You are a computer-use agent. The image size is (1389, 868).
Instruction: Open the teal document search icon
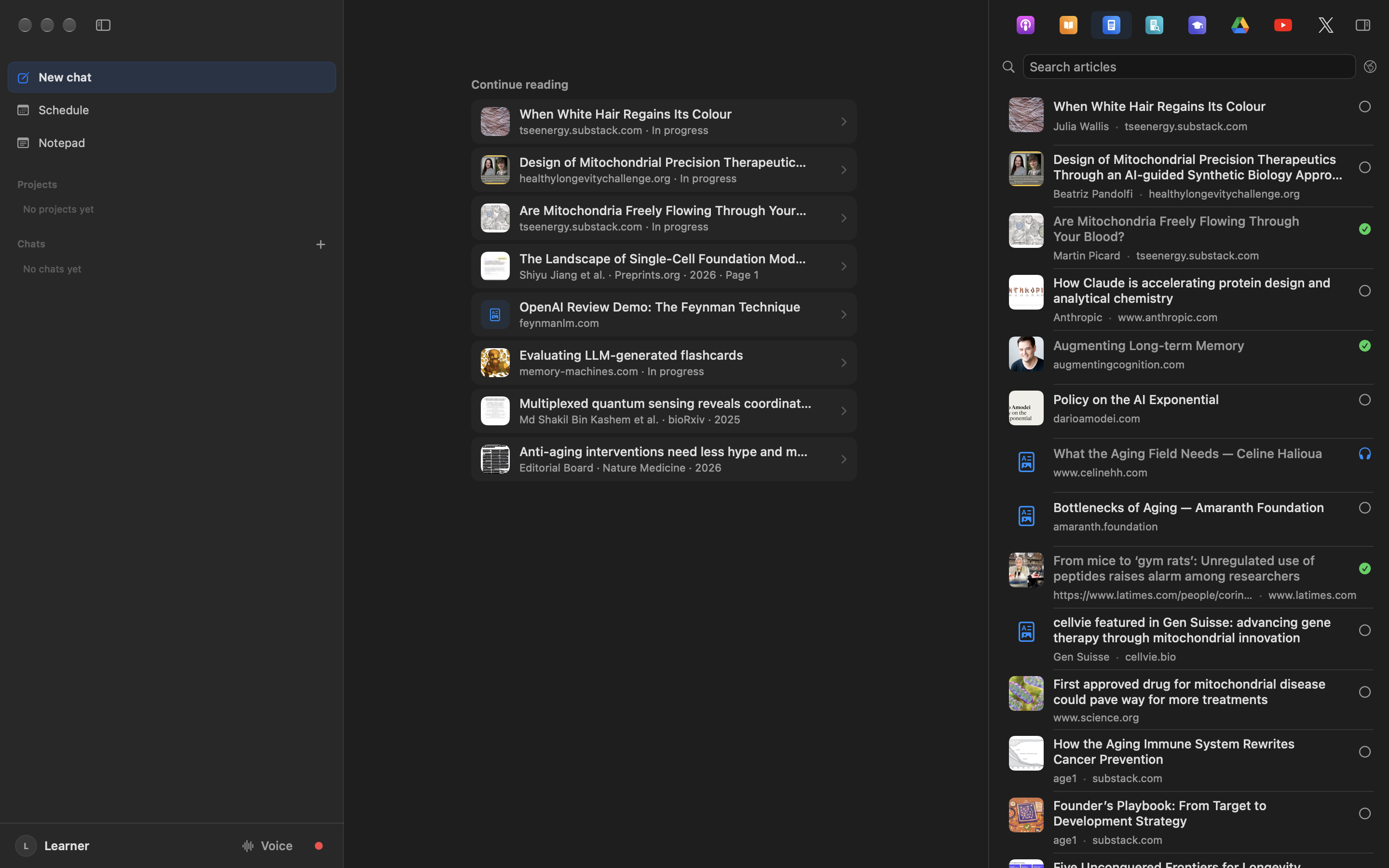tap(1154, 25)
